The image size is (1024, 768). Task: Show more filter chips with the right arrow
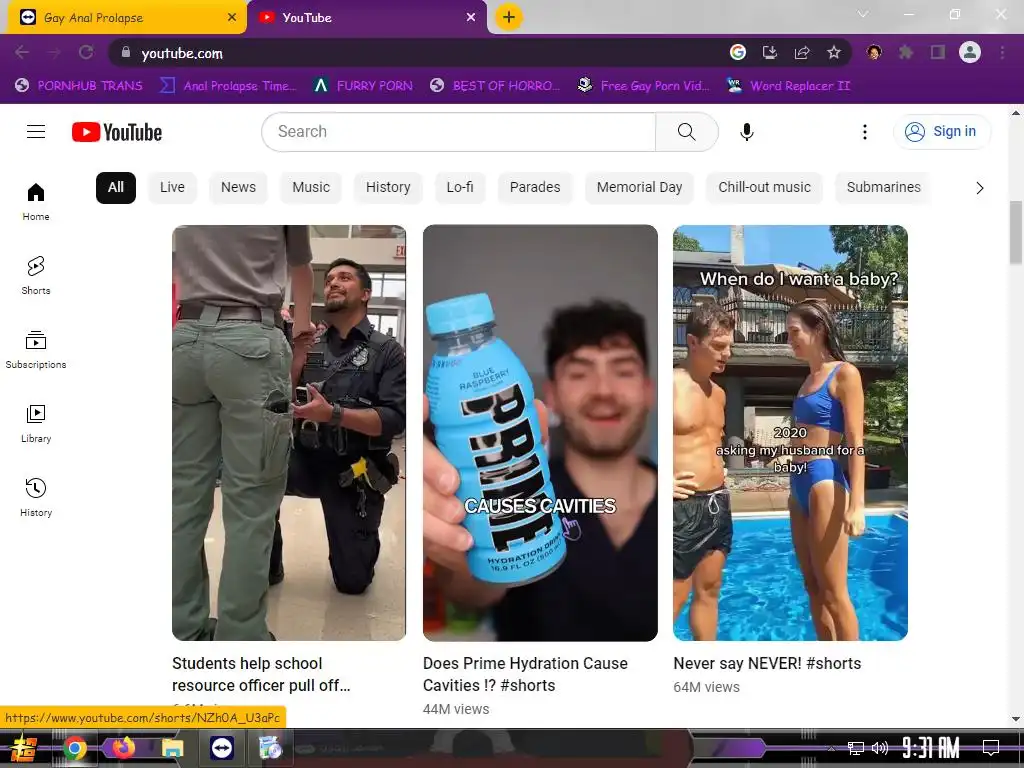(x=979, y=188)
